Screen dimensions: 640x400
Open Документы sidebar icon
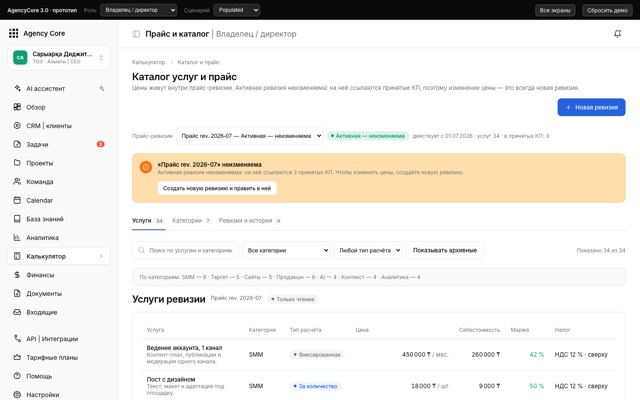click(x=17, y=293)
